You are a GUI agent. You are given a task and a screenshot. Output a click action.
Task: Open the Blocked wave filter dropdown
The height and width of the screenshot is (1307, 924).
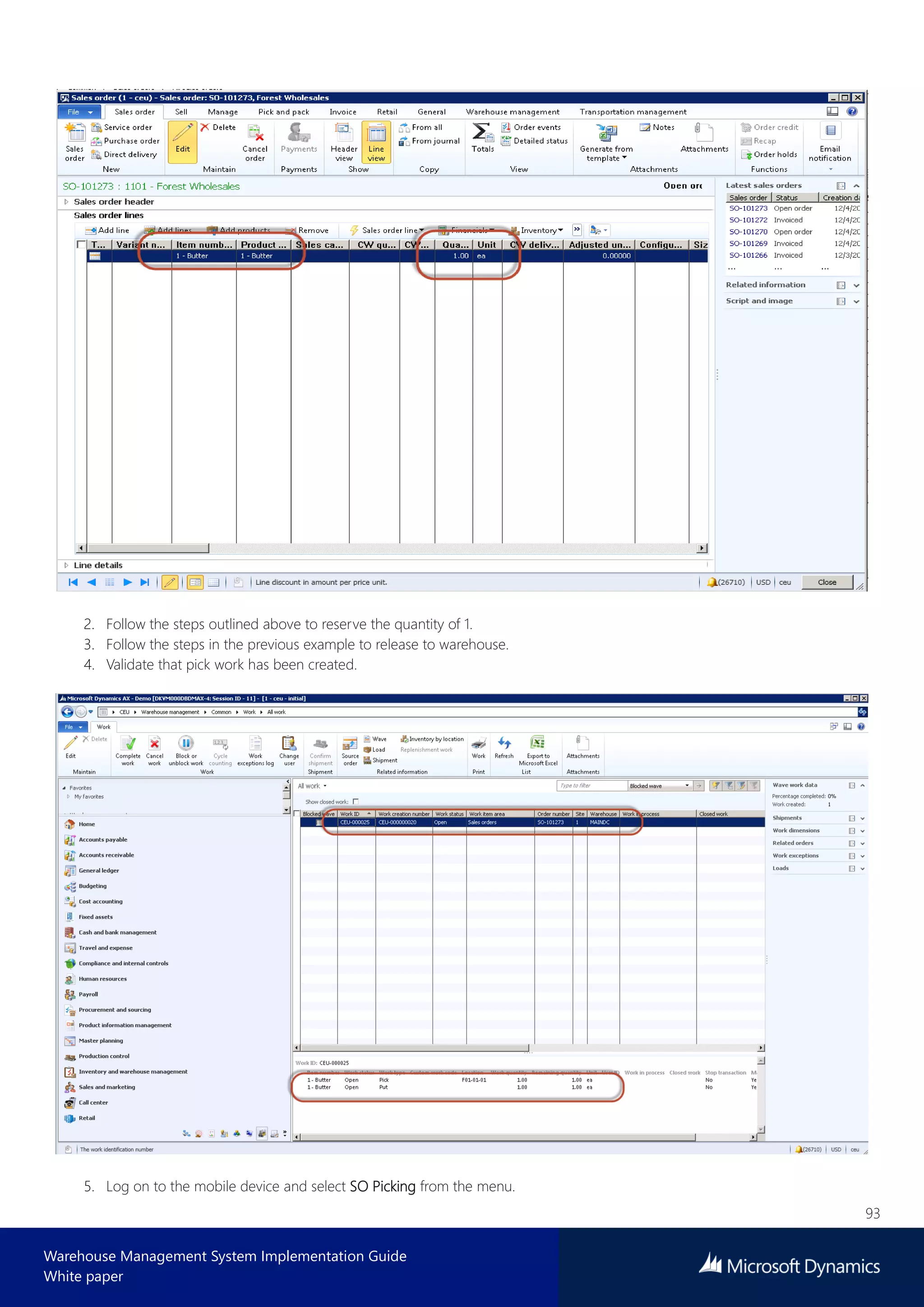pos(687,786)
